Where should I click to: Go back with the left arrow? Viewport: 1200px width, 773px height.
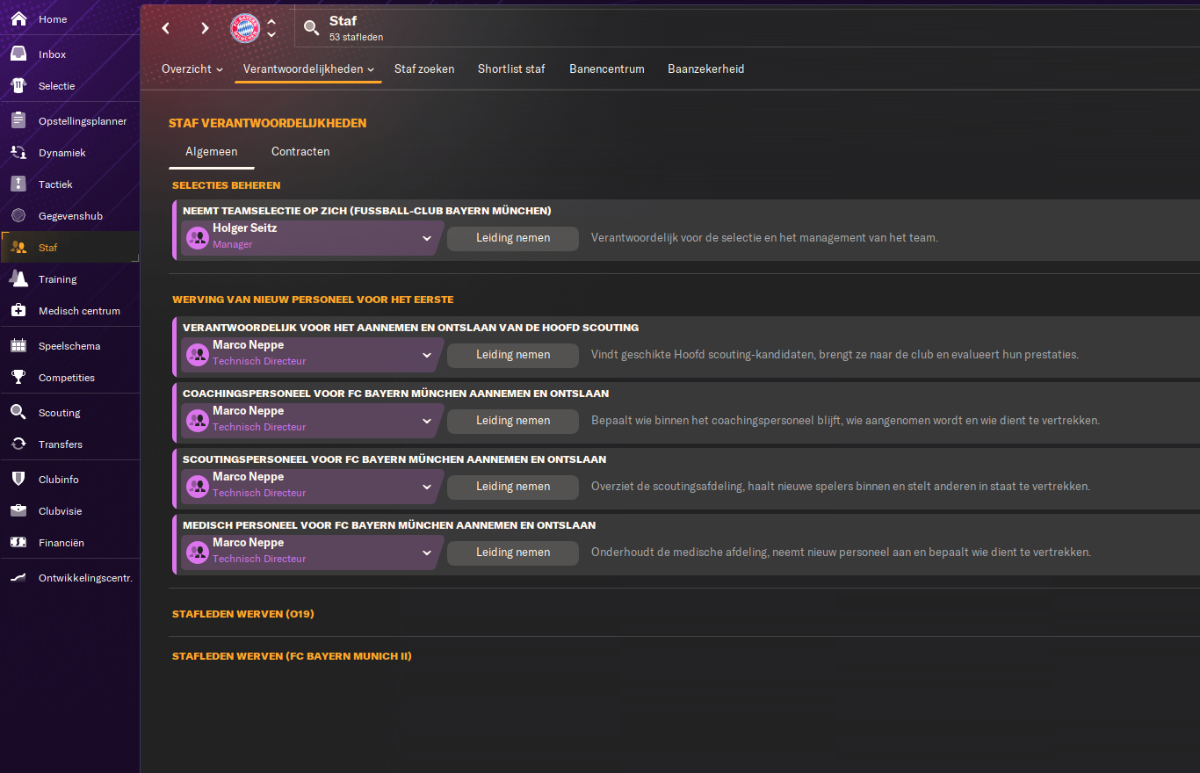click(x=166, y=28)
